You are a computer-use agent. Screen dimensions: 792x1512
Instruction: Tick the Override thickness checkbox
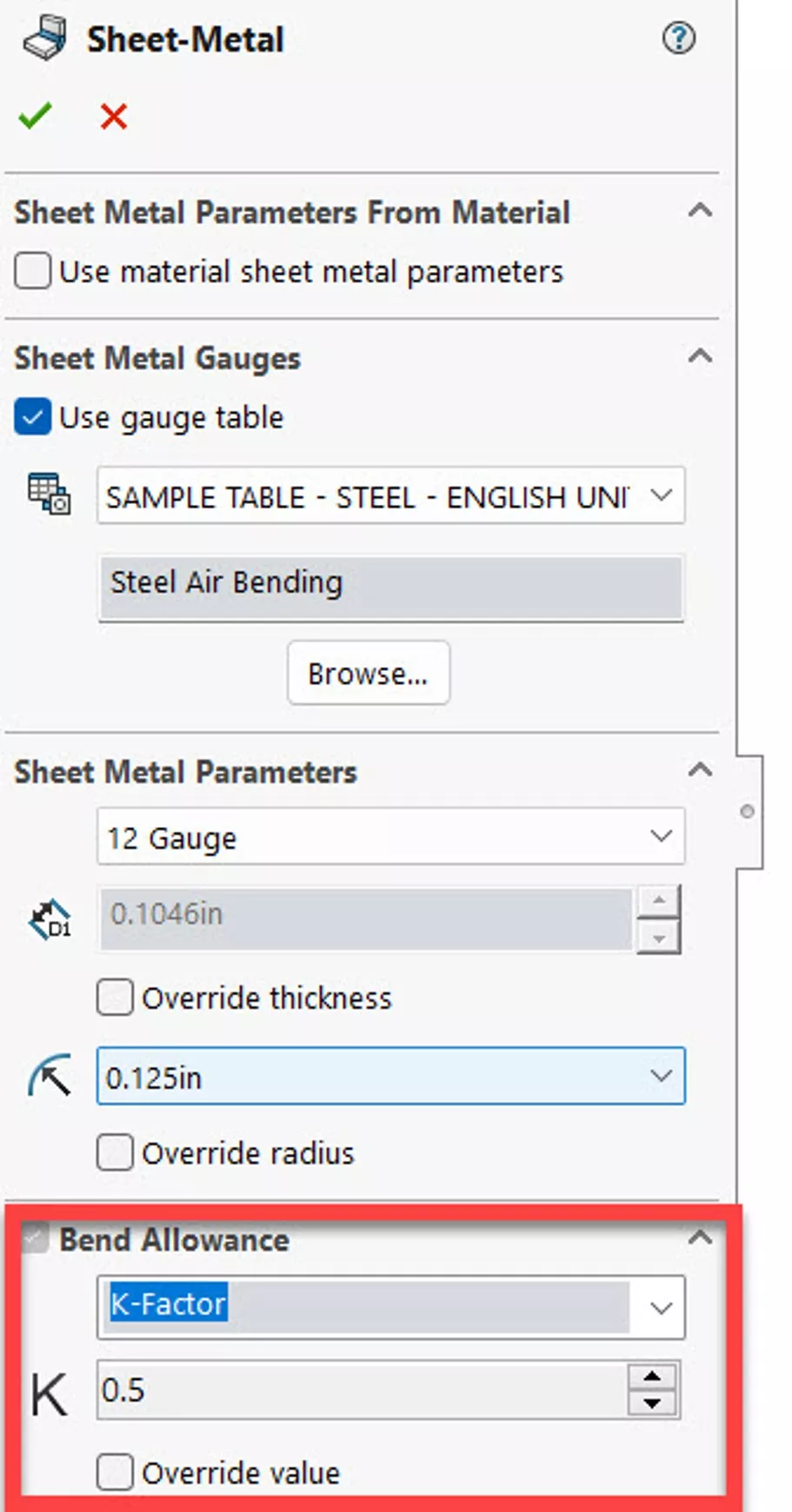[x=115, y=997]
